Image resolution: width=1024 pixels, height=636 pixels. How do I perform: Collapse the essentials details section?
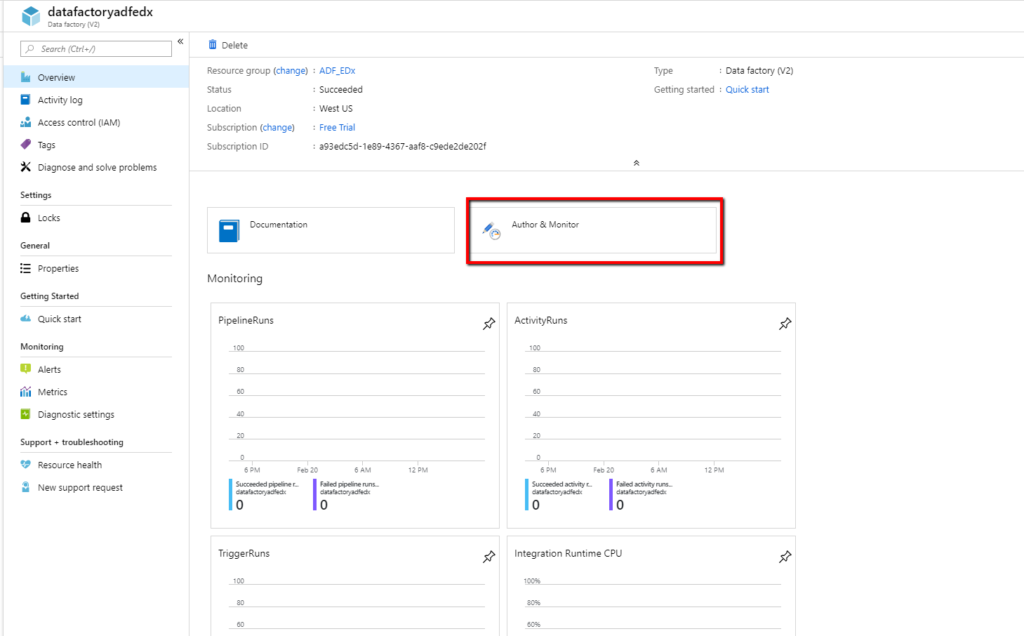click(636, 163)
